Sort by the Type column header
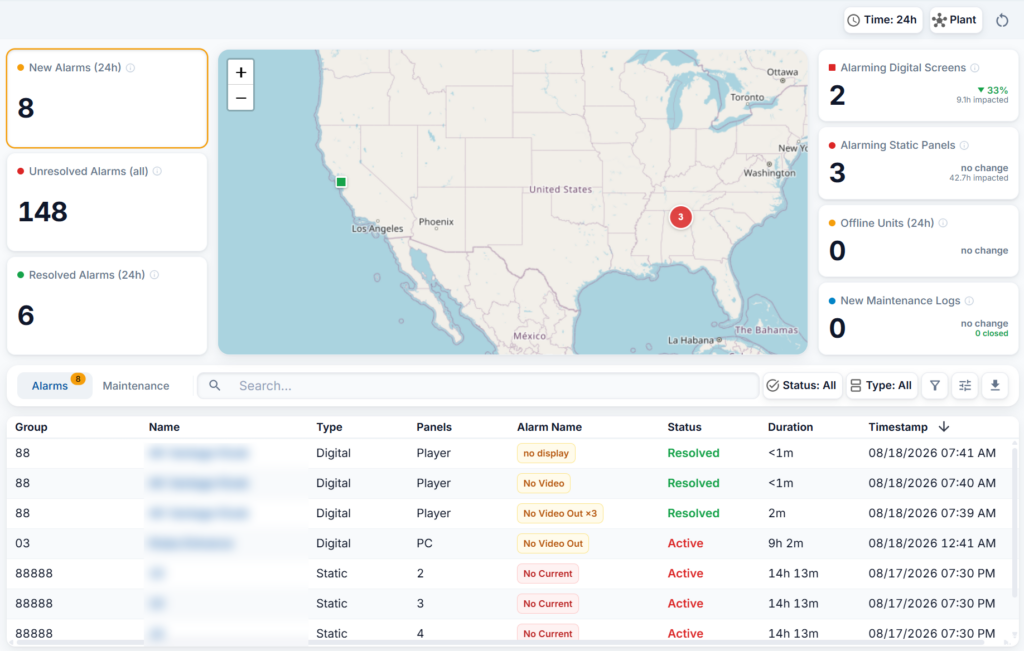The width and height of the screenshot is (1024, 651). click(329, 427)
